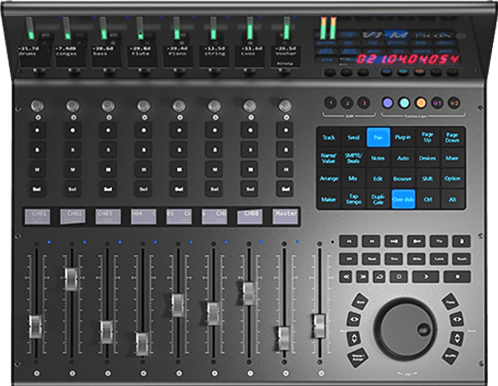The width and height of the screenshot is (498, 386).
Task: Mute the bass channel (CH03)
Action: [x=108, y=170]
